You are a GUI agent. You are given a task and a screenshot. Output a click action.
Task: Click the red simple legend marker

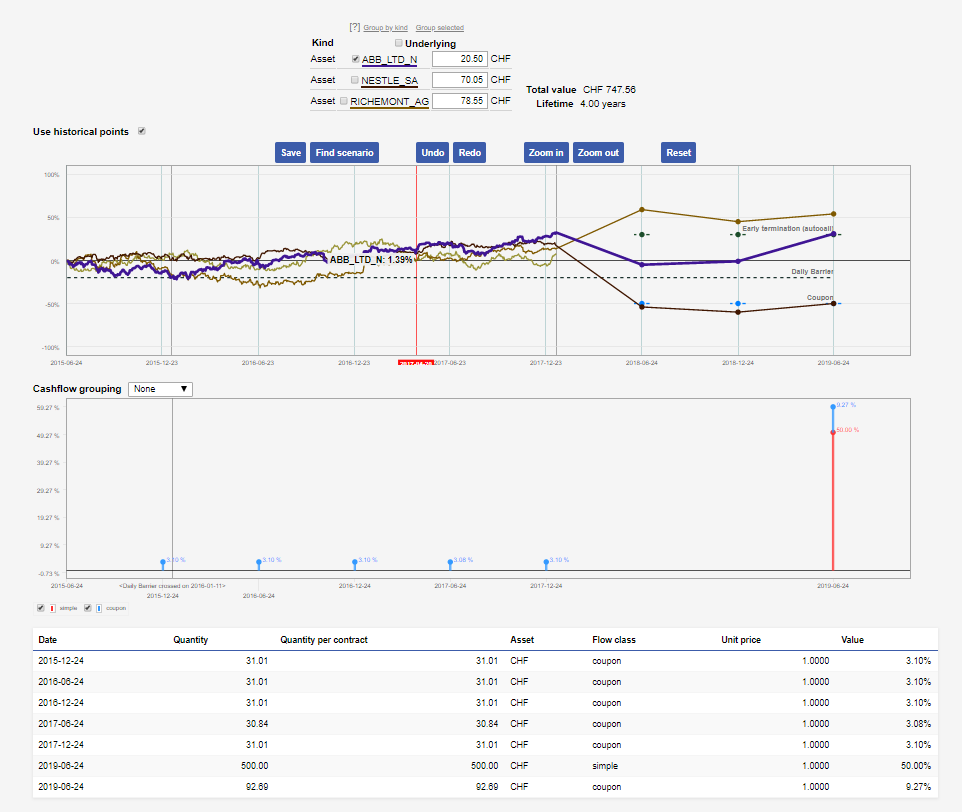(x=54, y=608)
